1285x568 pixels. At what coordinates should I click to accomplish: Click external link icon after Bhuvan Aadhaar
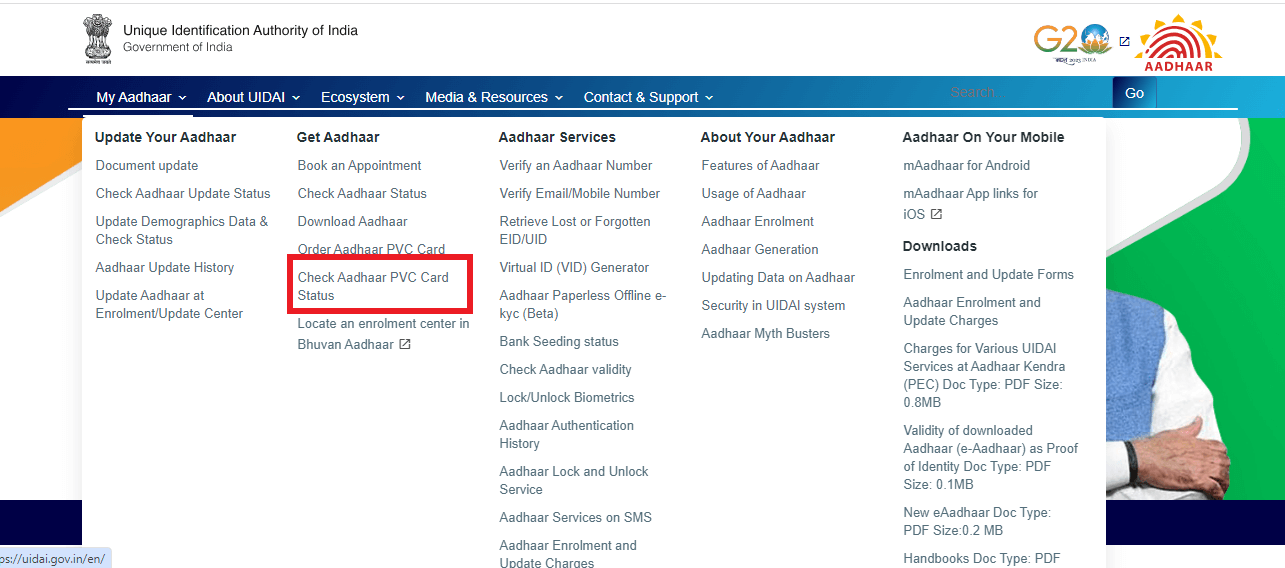[405, 344]
